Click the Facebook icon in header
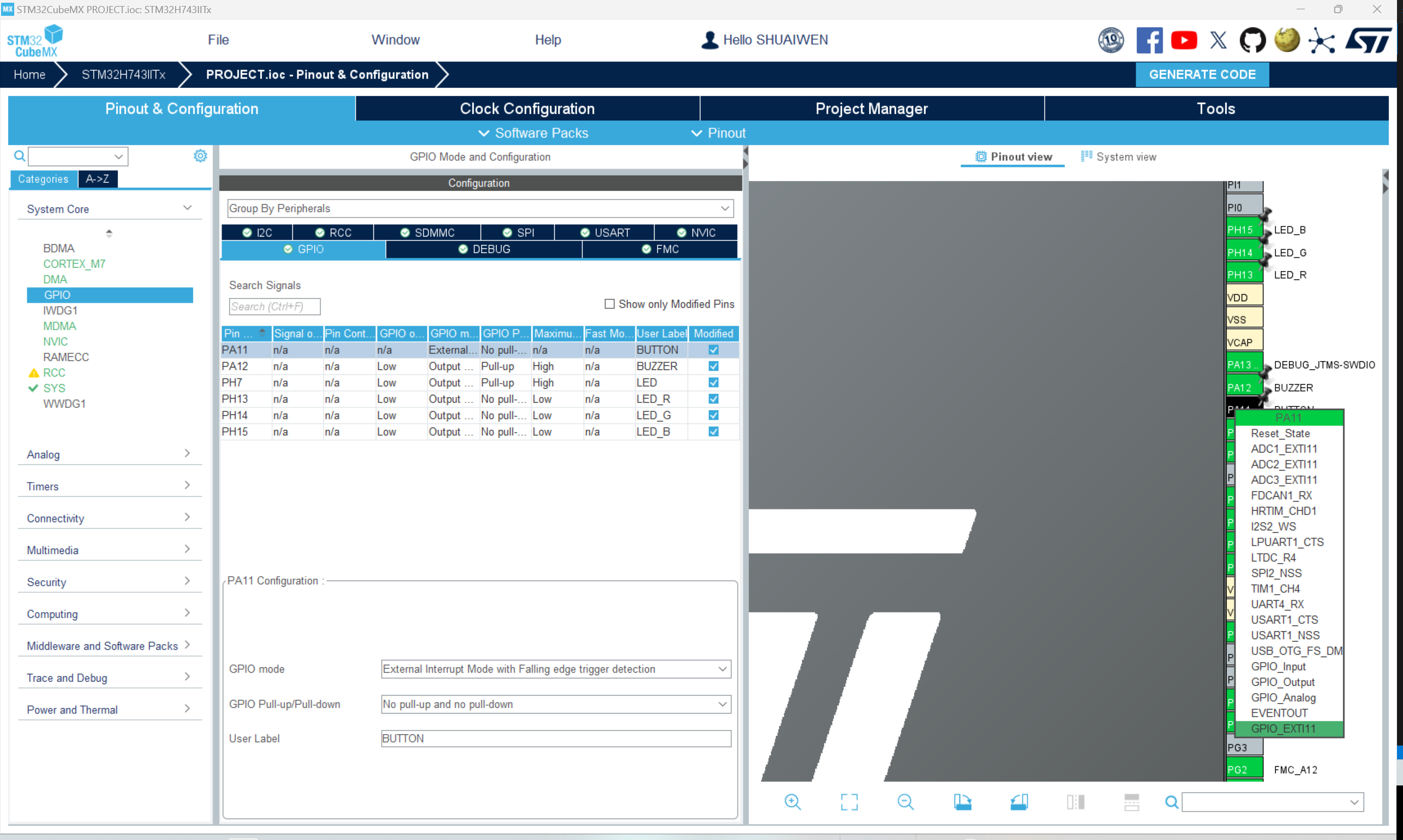Image resolution: width=1403 pixels, height=840 pixels. [x=1149, y=40]
